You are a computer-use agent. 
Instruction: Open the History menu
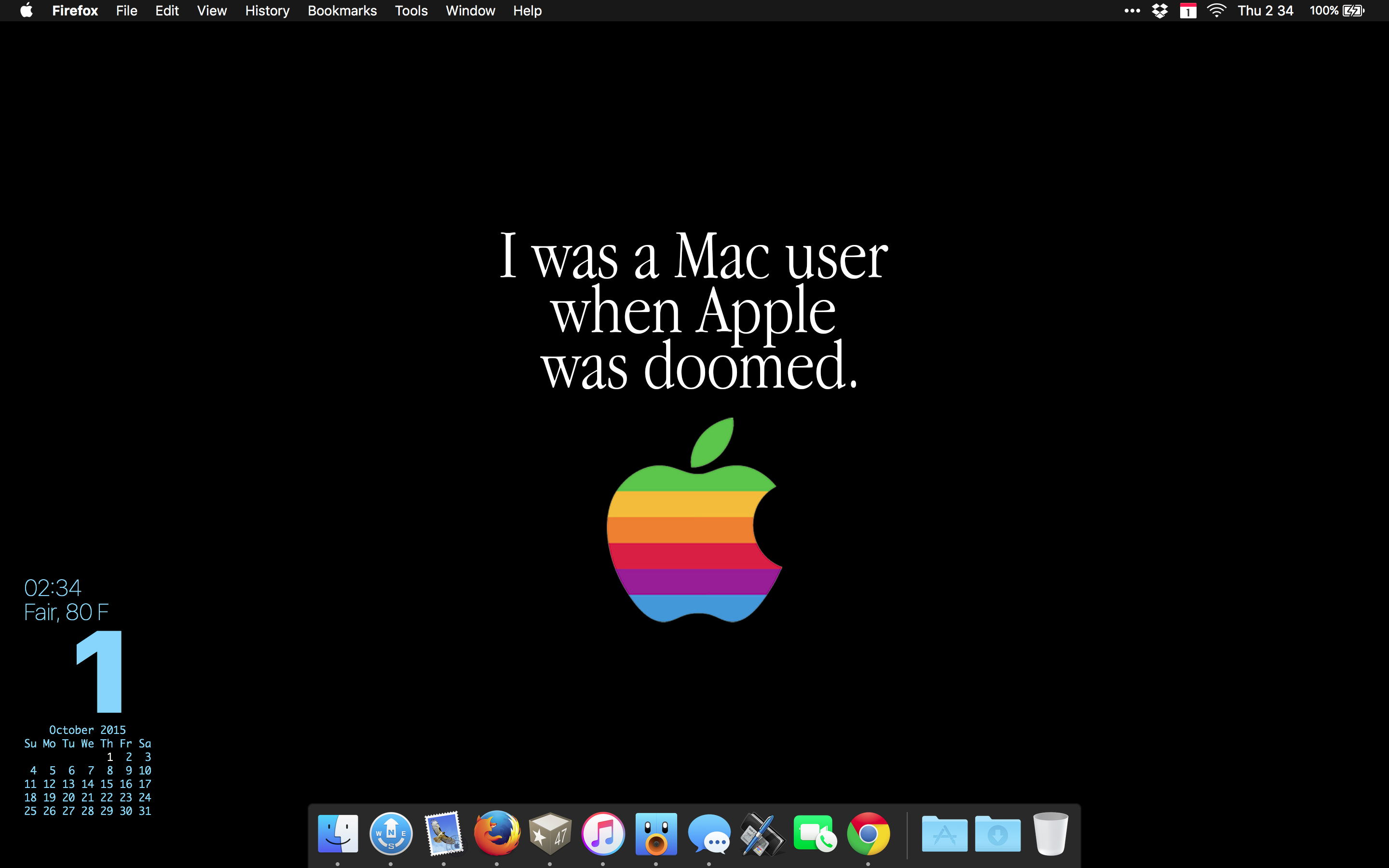click(x=267, y=11)
